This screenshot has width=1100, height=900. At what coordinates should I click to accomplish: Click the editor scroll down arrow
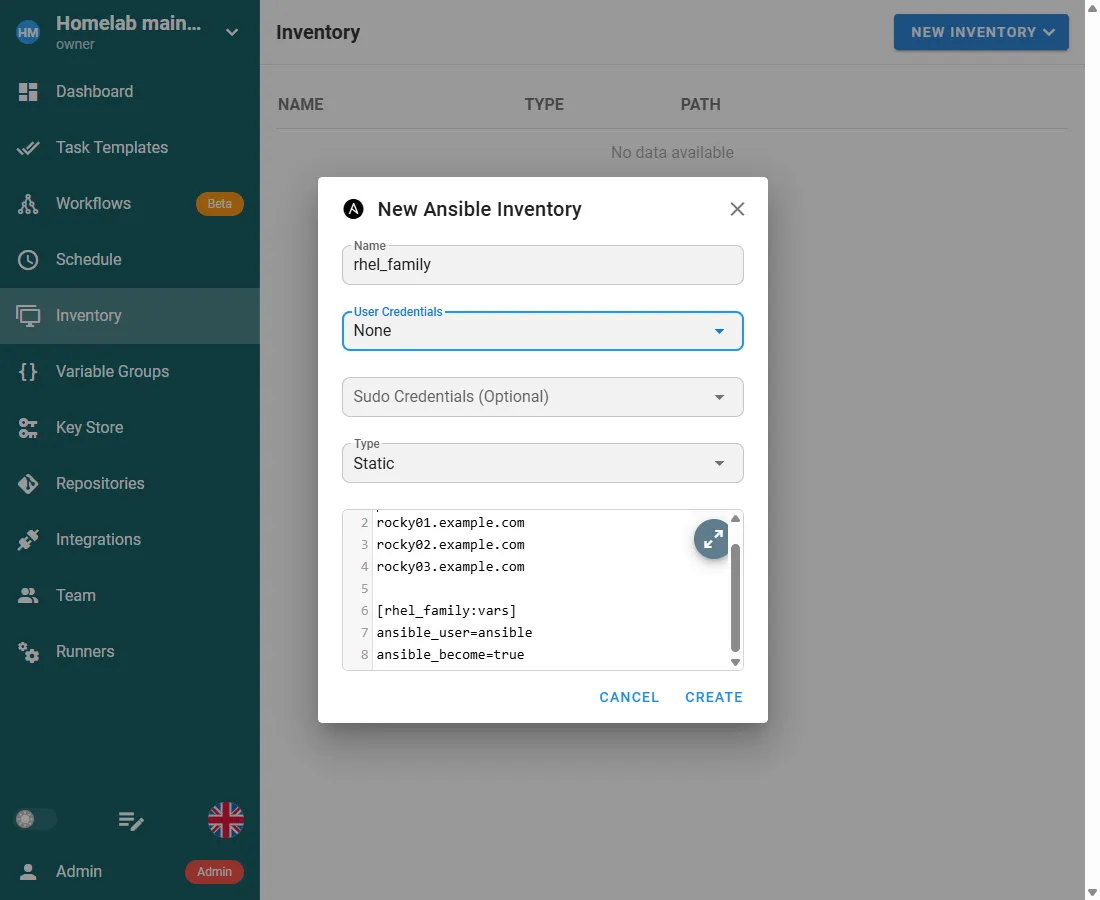[735, 662]
